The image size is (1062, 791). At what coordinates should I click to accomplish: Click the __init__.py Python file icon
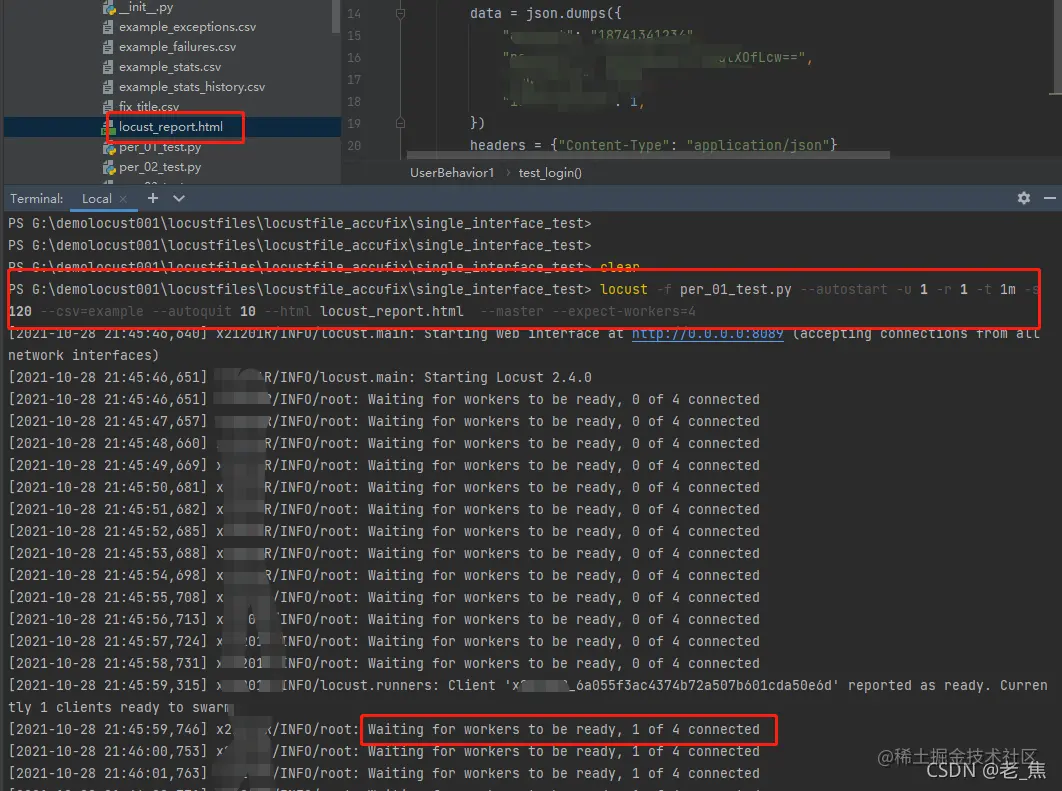coord(108,7)
